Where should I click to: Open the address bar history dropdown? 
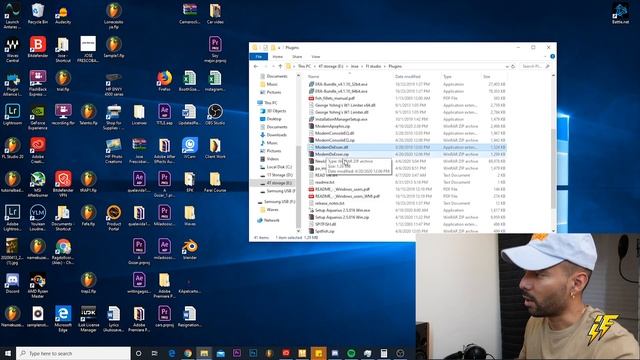click(507, 66)
